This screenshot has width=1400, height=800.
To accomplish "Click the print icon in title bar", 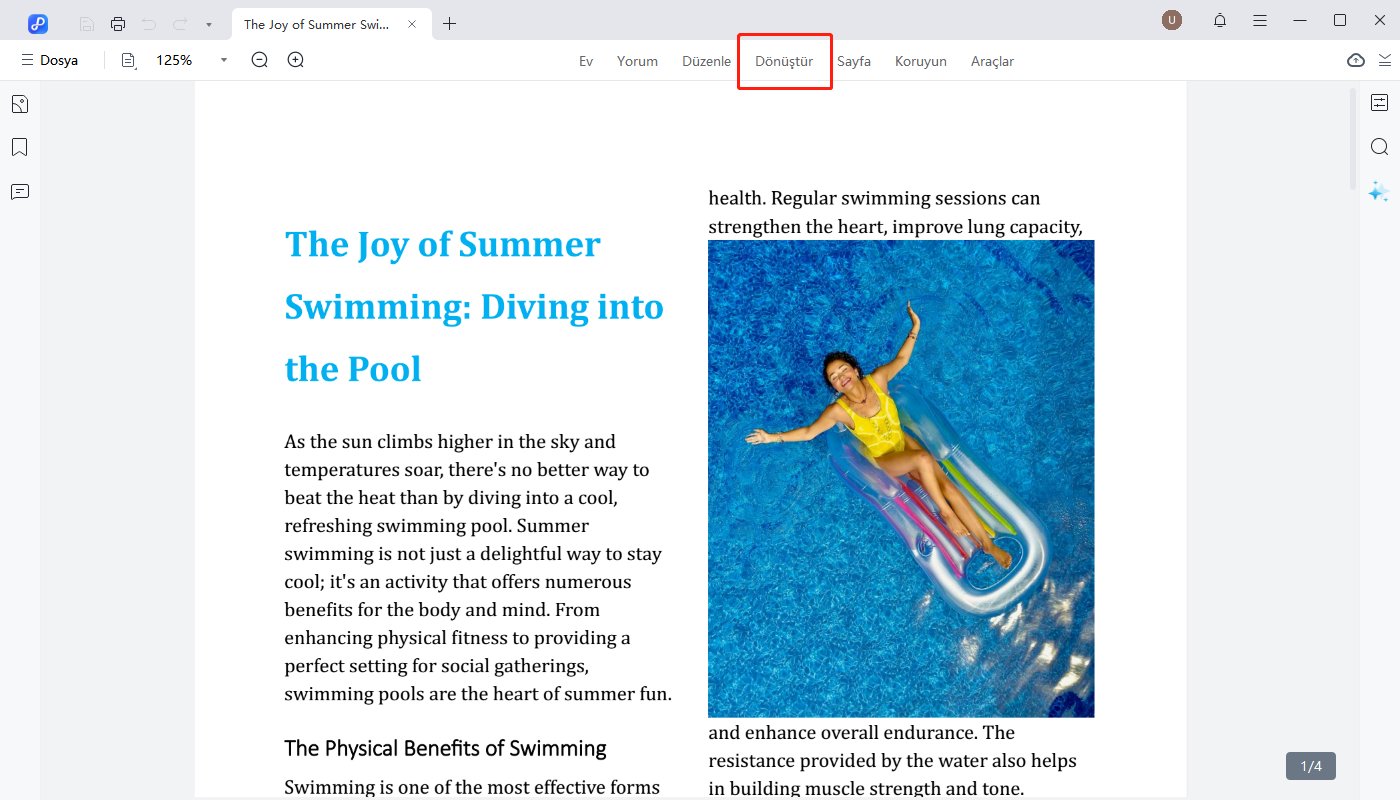I will pos(118,24).
